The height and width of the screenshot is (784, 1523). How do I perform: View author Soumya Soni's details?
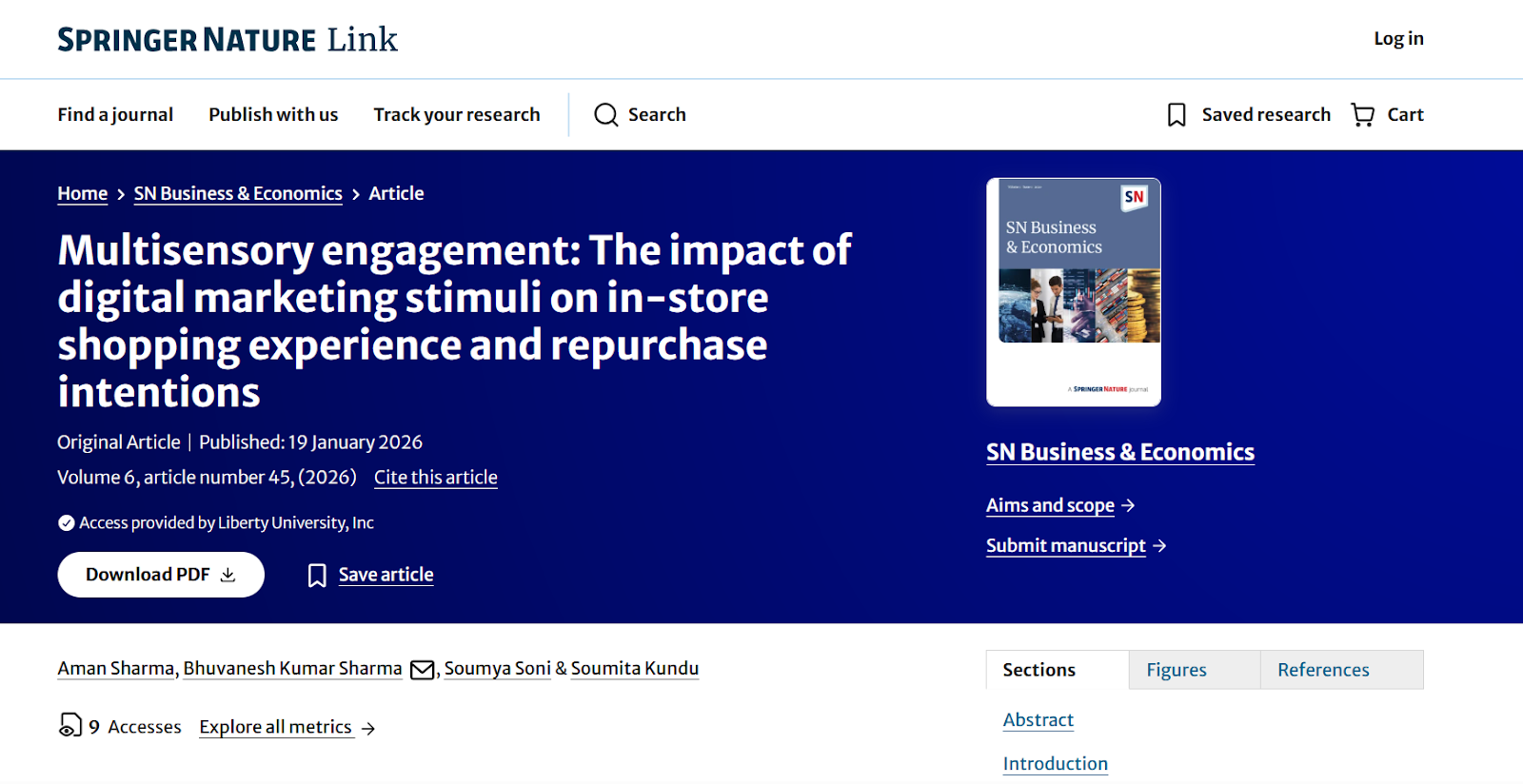[497, 669]
